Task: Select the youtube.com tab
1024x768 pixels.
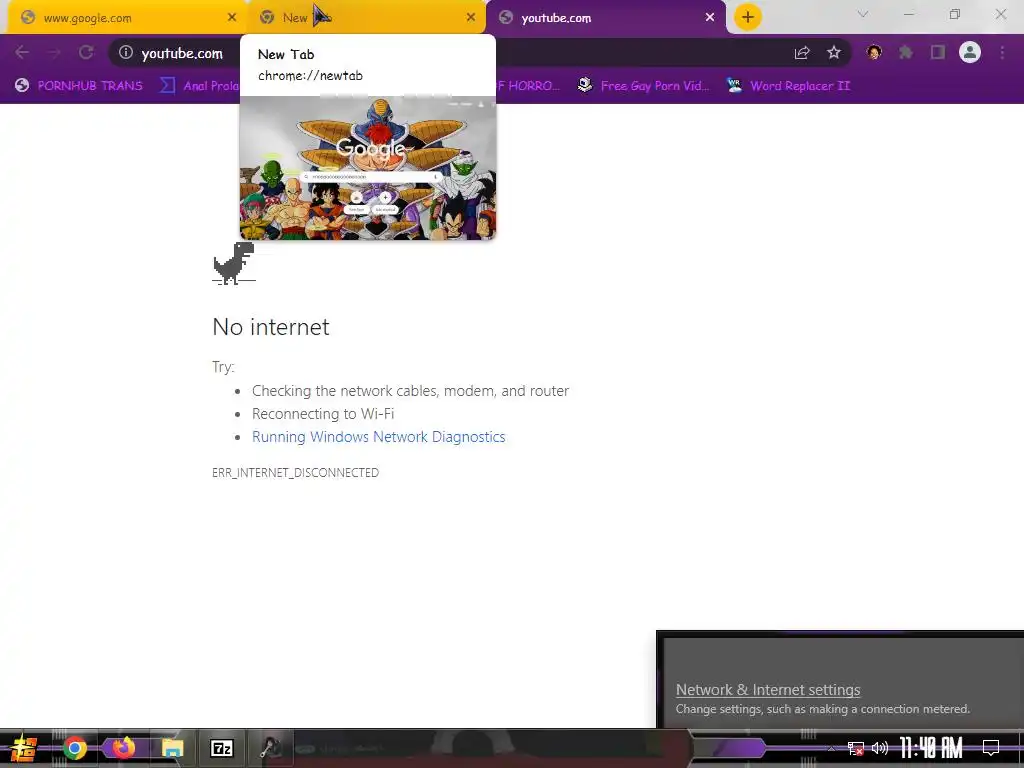Action: click(x=605, y=18)
